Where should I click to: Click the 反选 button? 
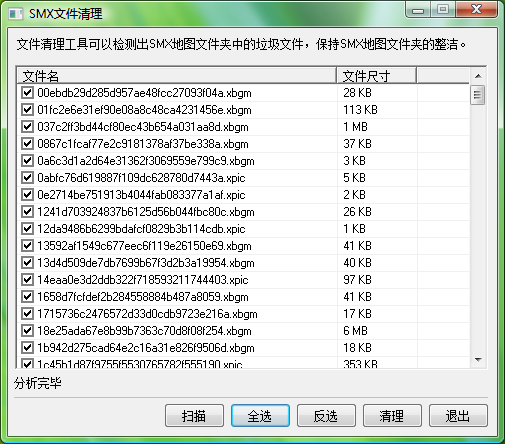click(326, 416)
